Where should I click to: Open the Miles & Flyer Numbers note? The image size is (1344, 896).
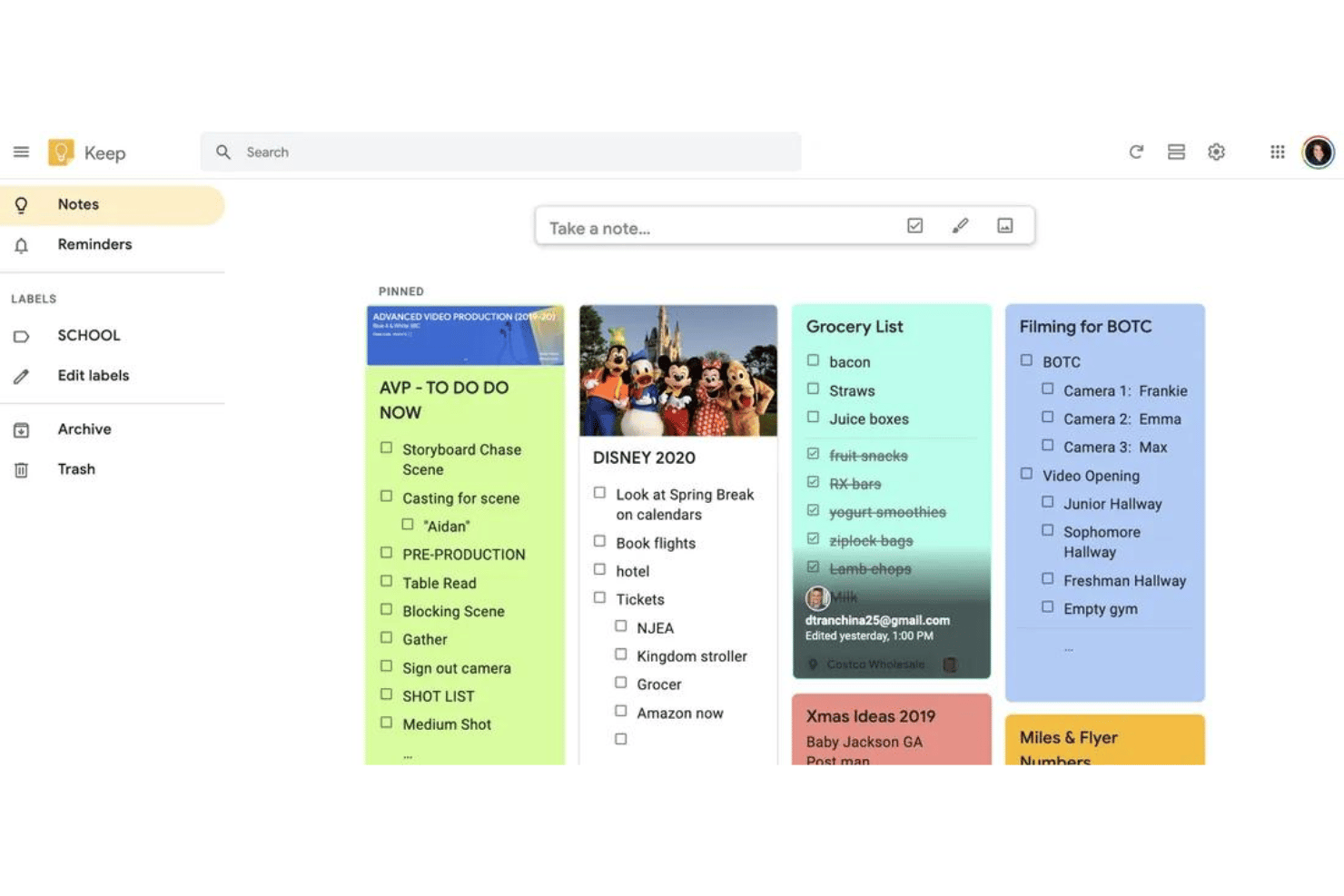pyautogui.click(x=1105, y=741)
